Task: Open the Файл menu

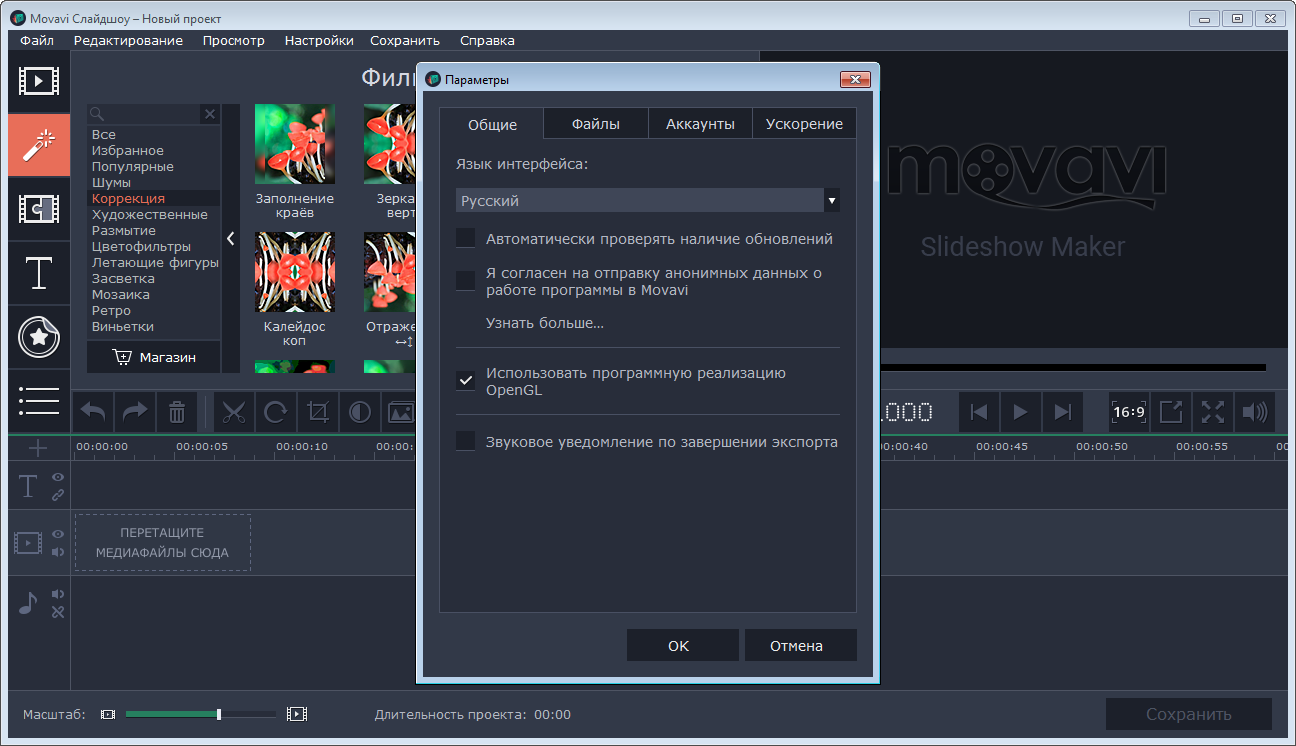Action: tap(37, 40)
